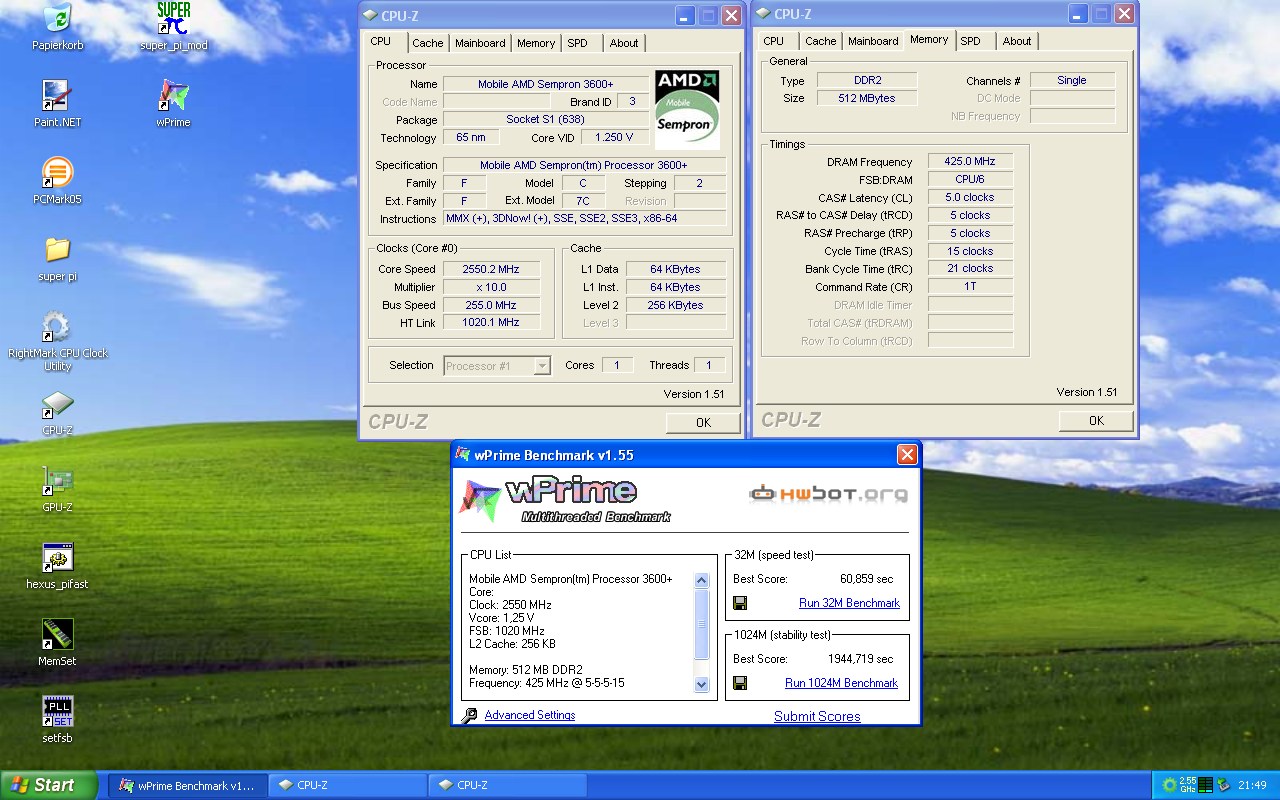Click the Command Rate 1T field
Image resolution: width=1280 pixels, height=800 pixels.
click(970, 286)
